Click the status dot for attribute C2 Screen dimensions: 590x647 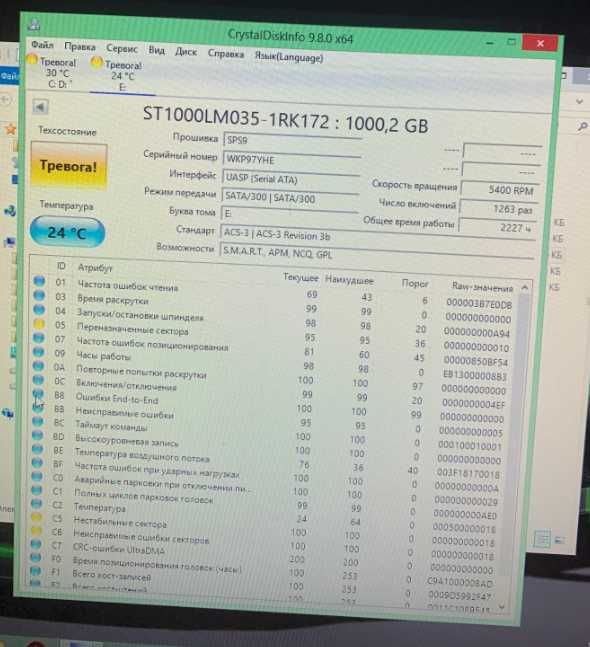(36, 503)
